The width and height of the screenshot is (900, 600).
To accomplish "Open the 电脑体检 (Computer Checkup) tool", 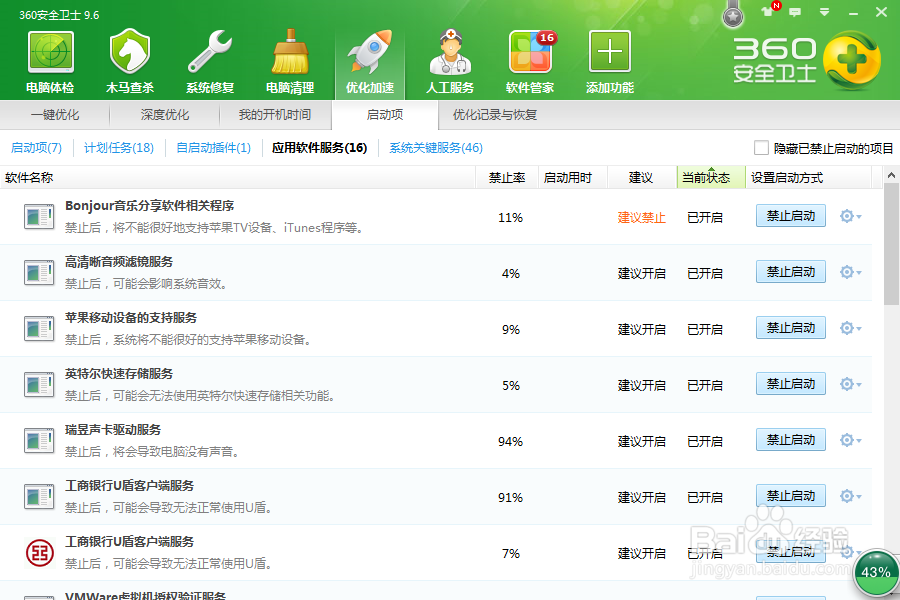I will [x=49, y=60].
